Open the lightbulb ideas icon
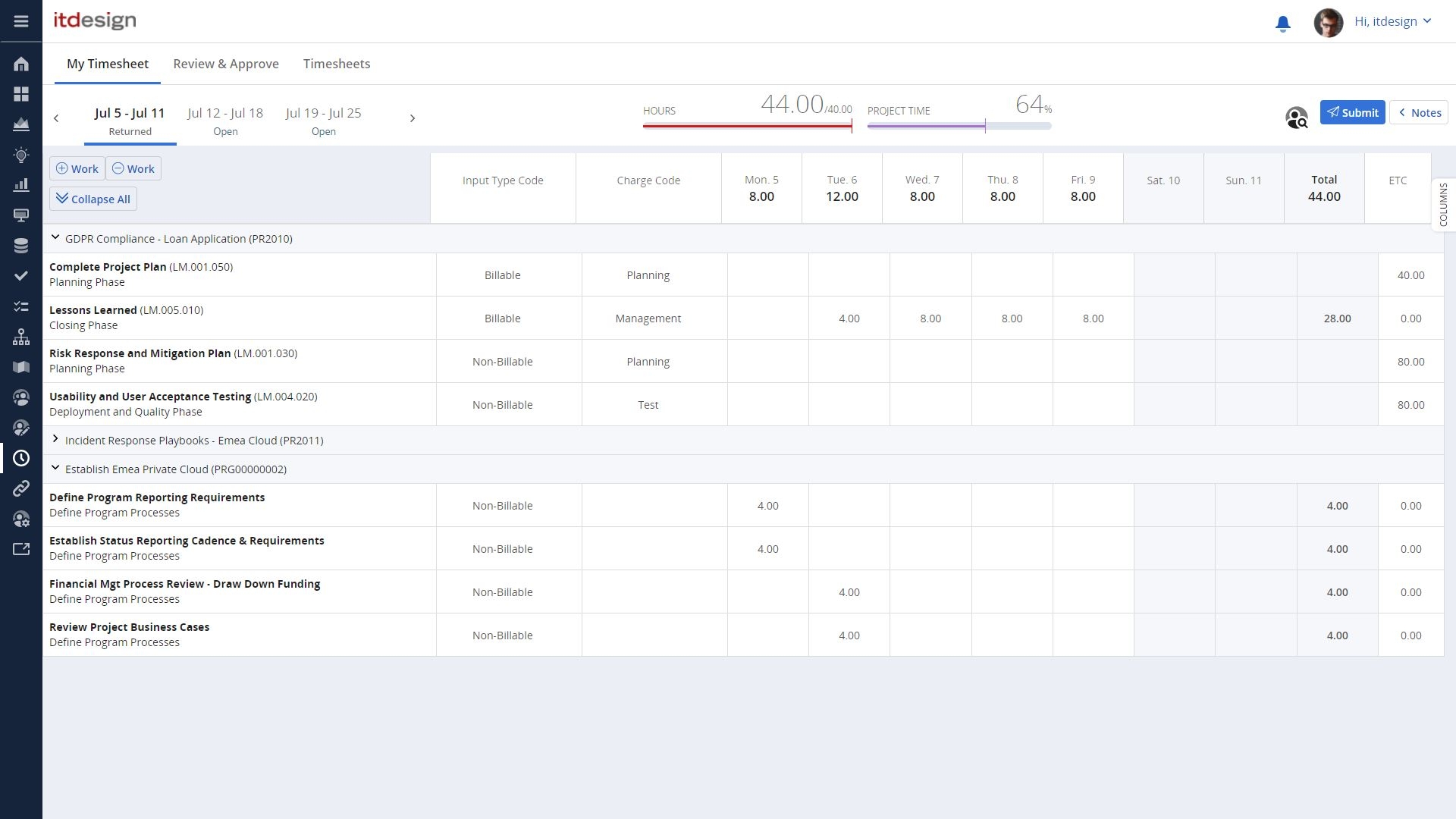The height and width of the screenshot is (819, 1456). click(21, 155)
